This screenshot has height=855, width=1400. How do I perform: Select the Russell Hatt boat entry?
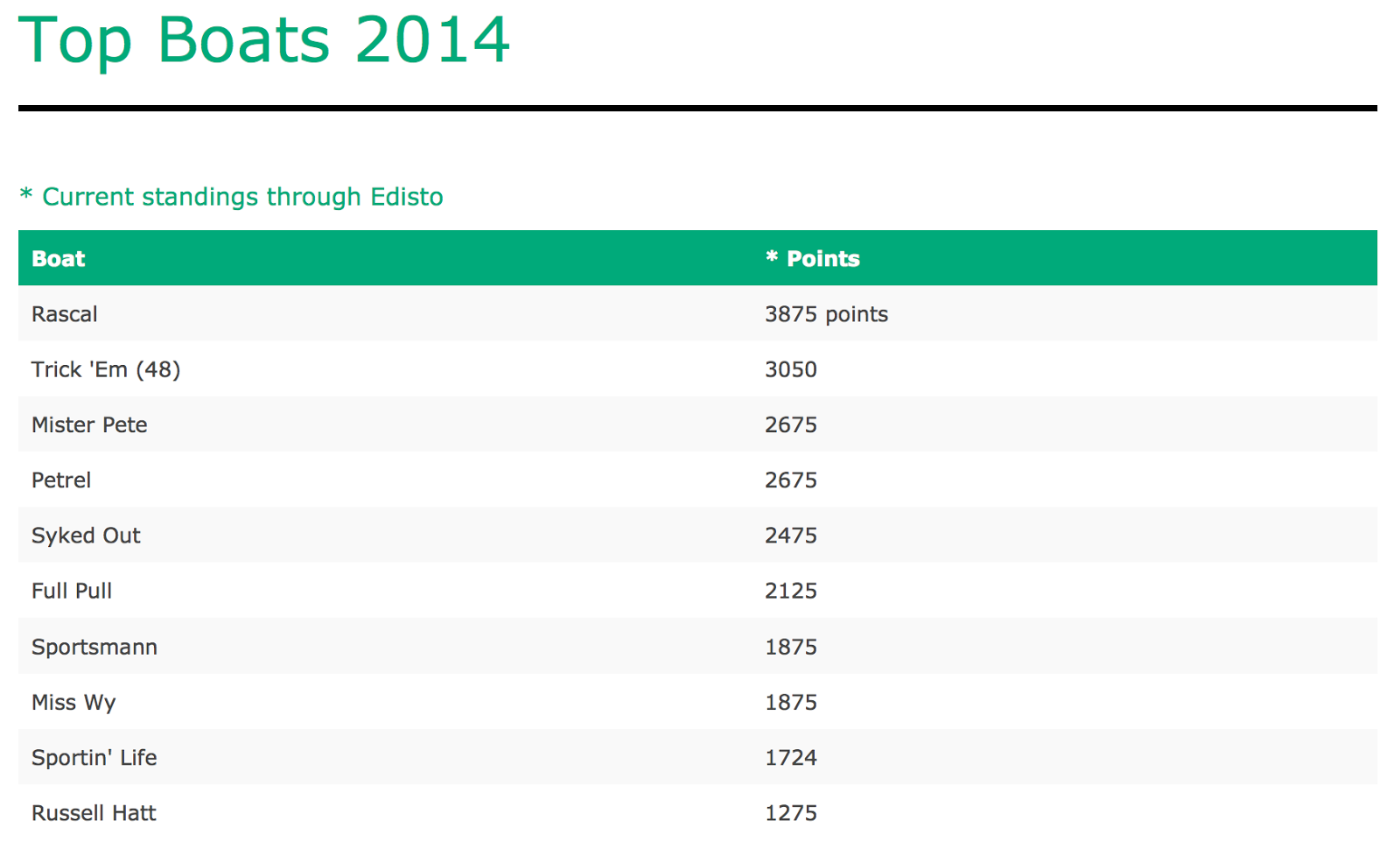coord(94,813)
